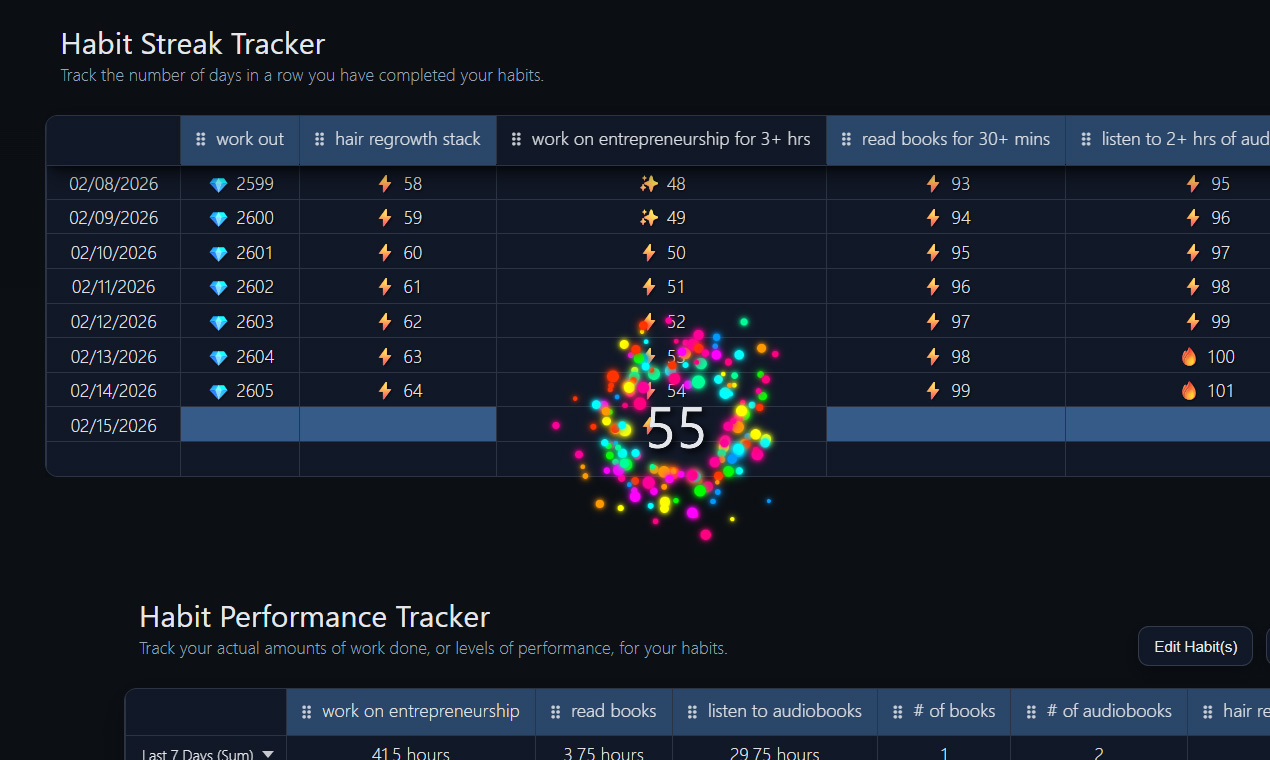Select the read books for 30+ mins header

(x=946, y=140)
